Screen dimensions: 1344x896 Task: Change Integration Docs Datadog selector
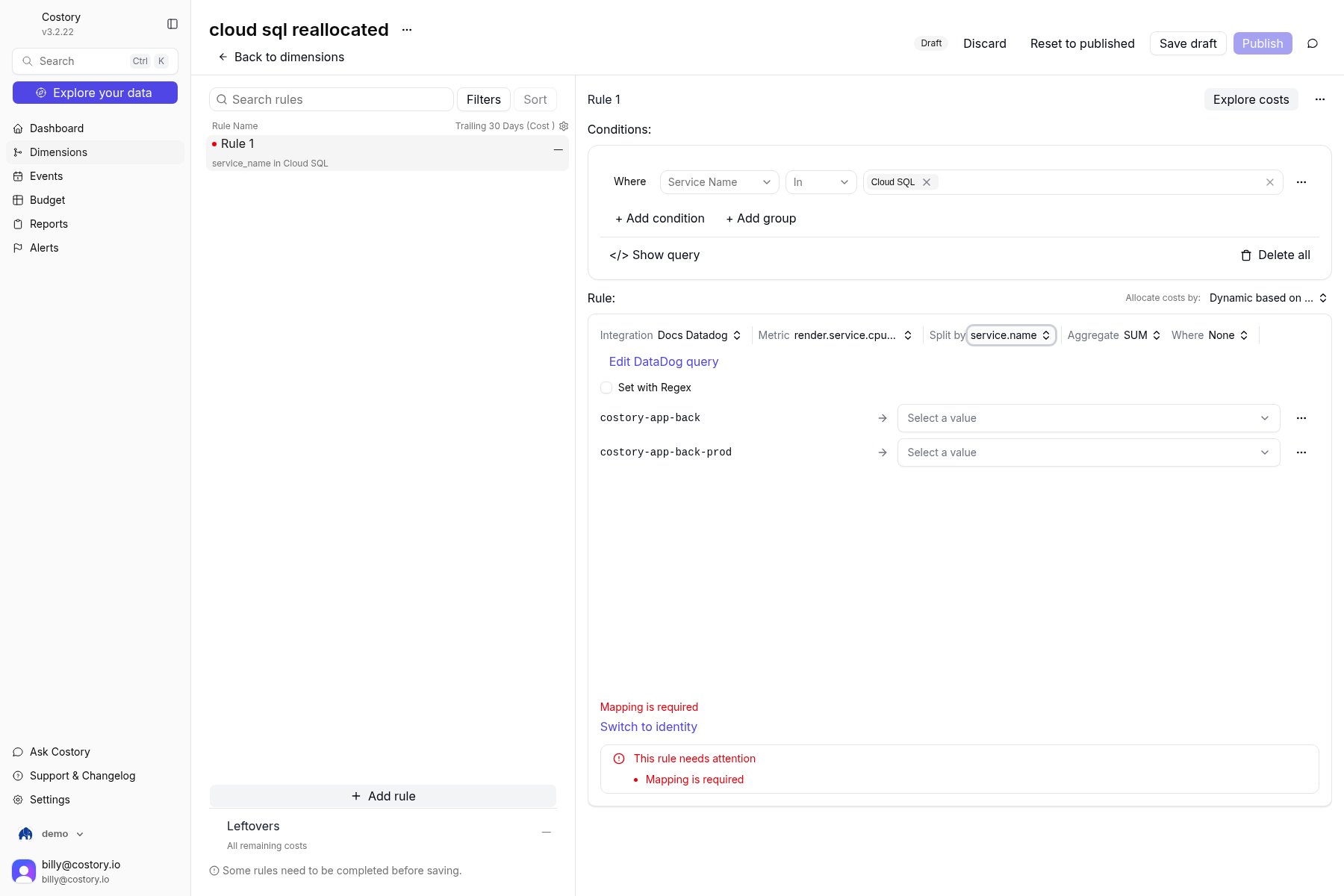coord(700,335)
